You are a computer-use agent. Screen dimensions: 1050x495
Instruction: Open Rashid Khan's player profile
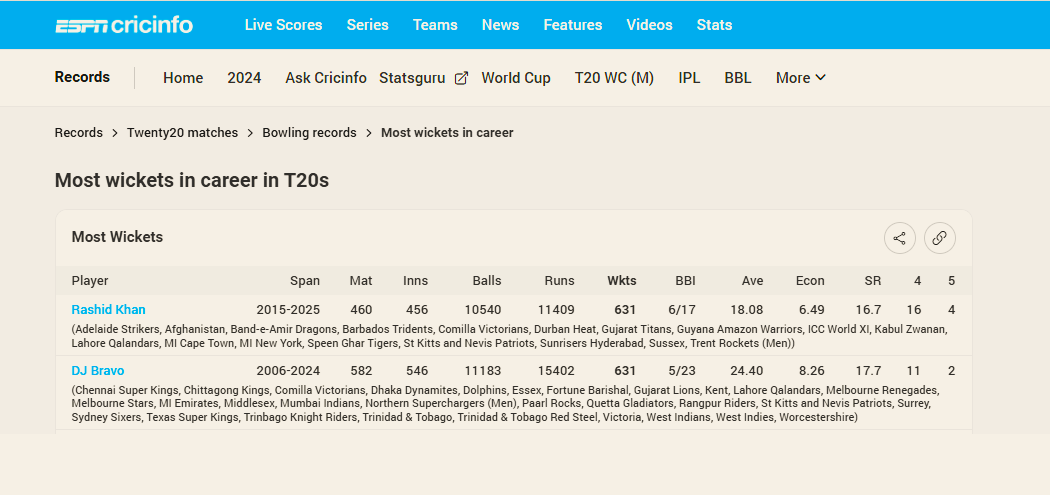[108, 310]
